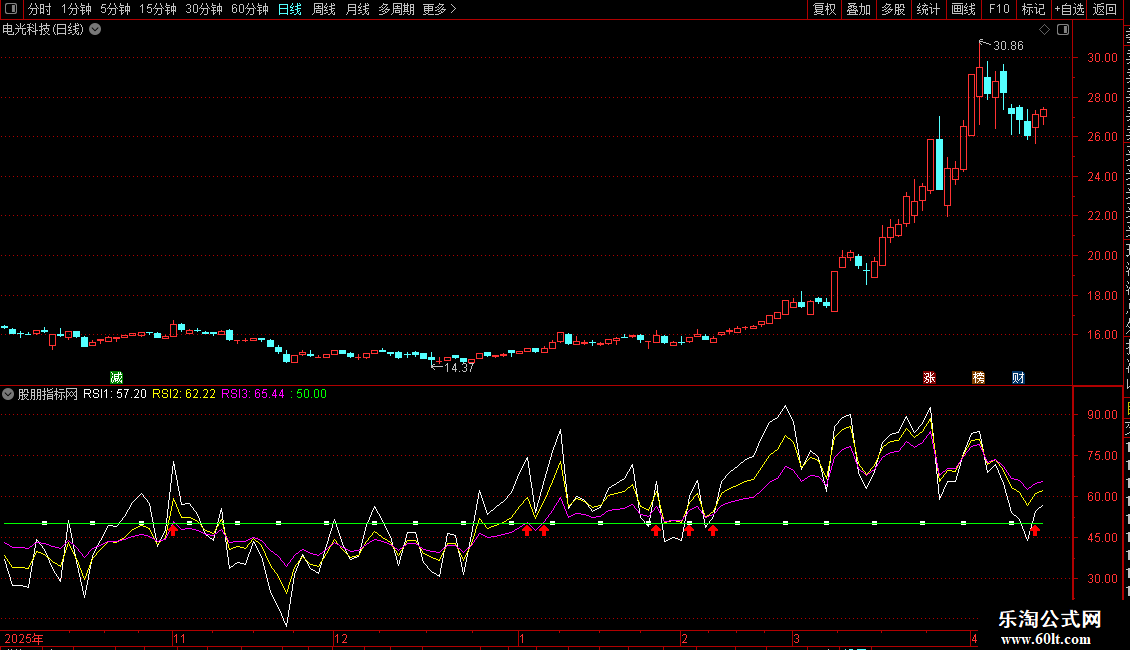
Task: Expand the 更多 period options
Action: tap(440, 9)
